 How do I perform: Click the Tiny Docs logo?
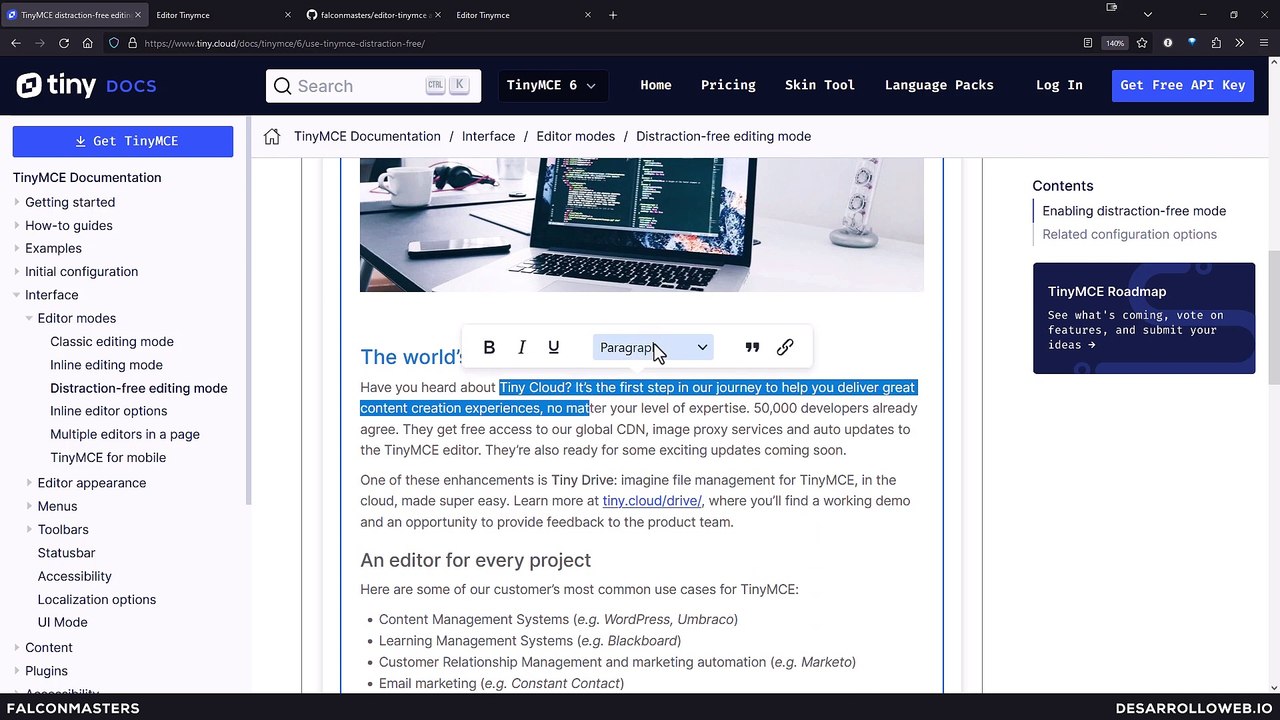pos(86,86)
